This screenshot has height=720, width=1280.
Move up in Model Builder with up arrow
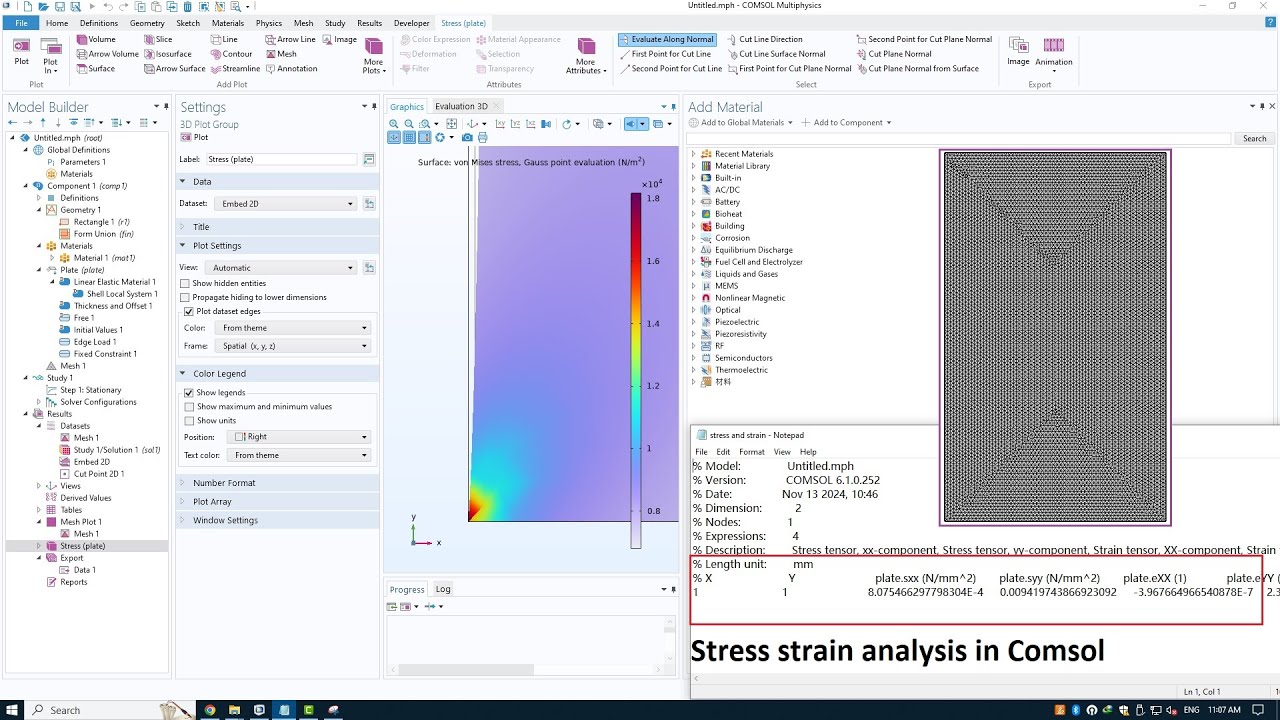[x=43, y=122]
